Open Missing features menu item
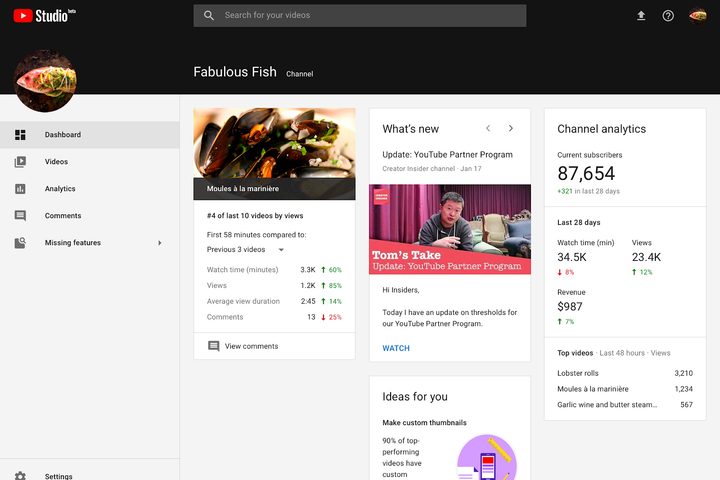720x480 pixels. pyautogui.click(x=90, y=243)
